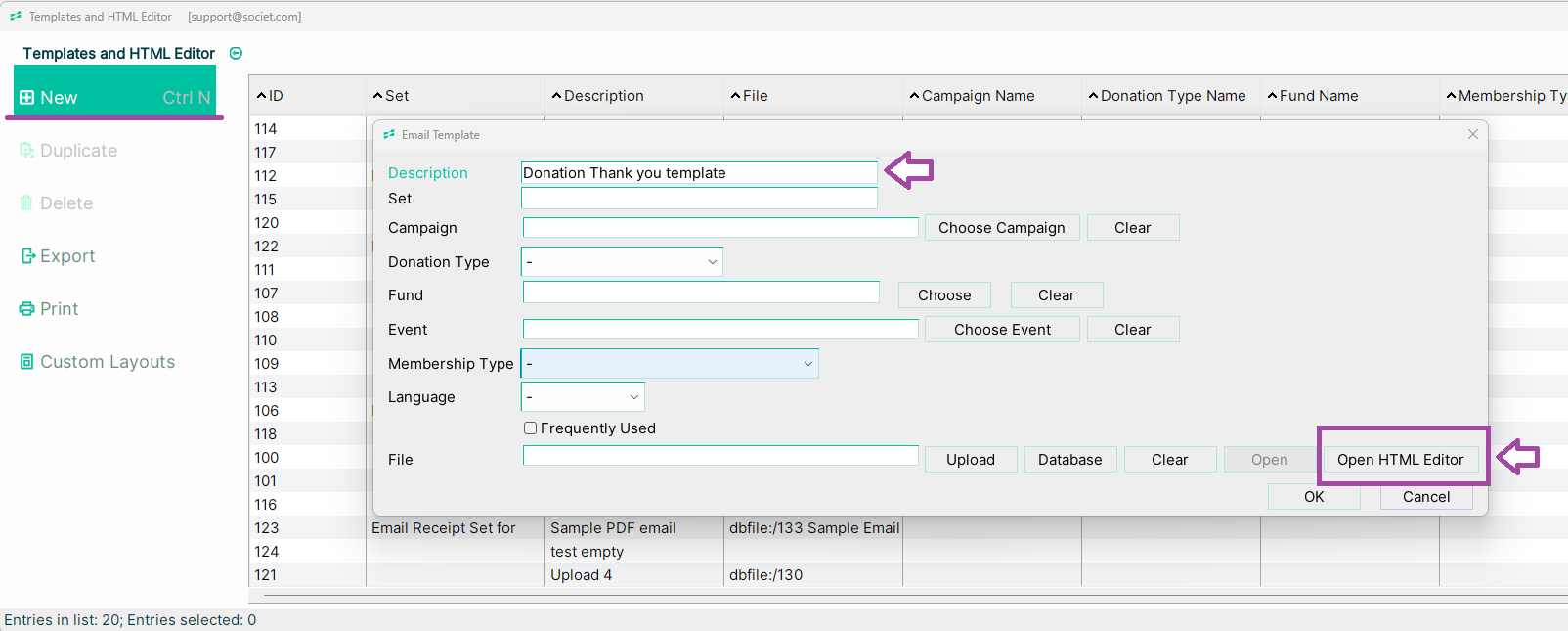Viewport: 1568px width, 631px height.
Task: Clear the Campaign field
Action: point(1133,228)
